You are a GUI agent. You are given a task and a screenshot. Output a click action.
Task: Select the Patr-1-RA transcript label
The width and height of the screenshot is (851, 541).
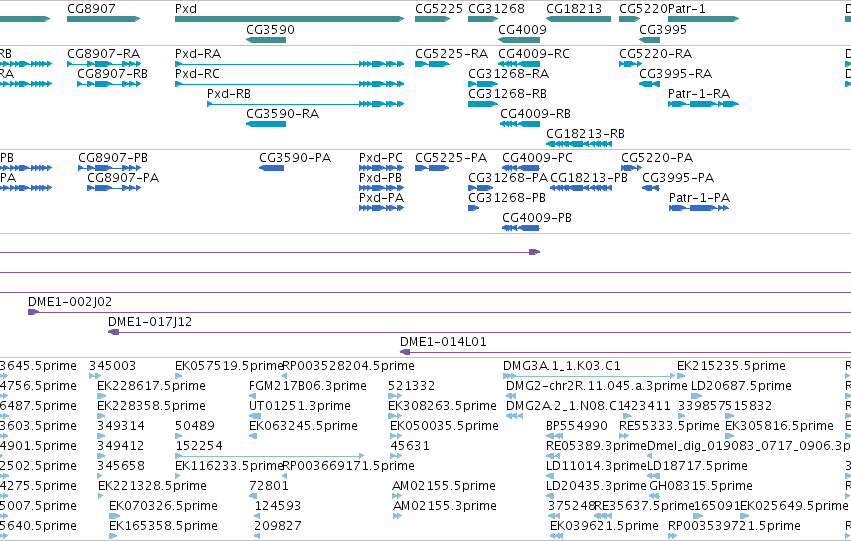[x=698, y=94]
